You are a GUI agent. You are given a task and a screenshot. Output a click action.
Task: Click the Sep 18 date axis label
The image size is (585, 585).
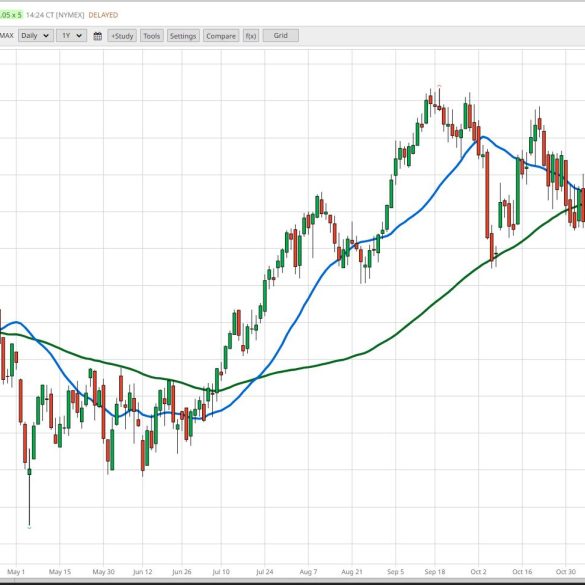coord(435,572)
